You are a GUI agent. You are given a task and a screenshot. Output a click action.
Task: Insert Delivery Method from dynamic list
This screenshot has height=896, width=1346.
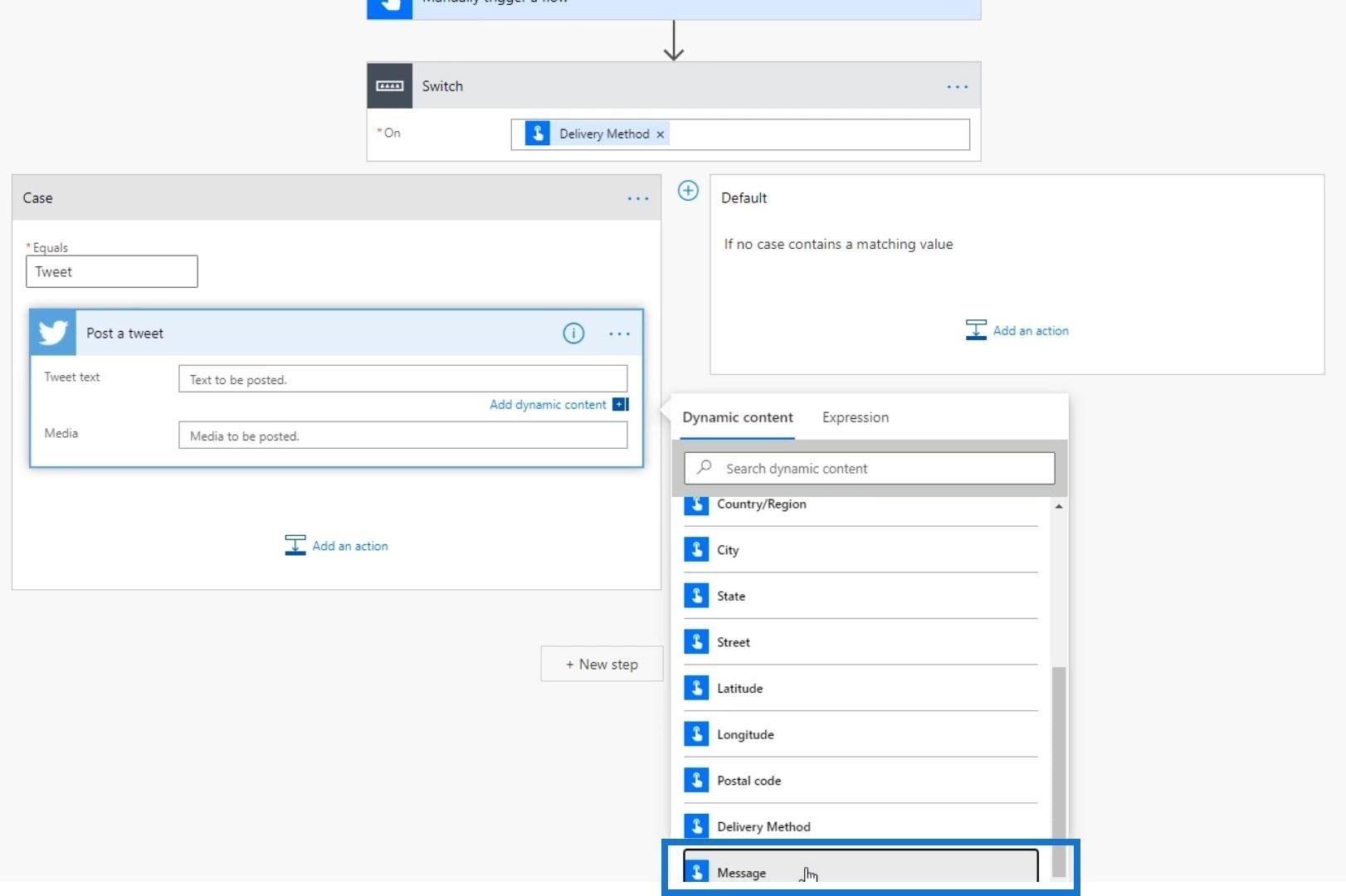tap(861, 826)
